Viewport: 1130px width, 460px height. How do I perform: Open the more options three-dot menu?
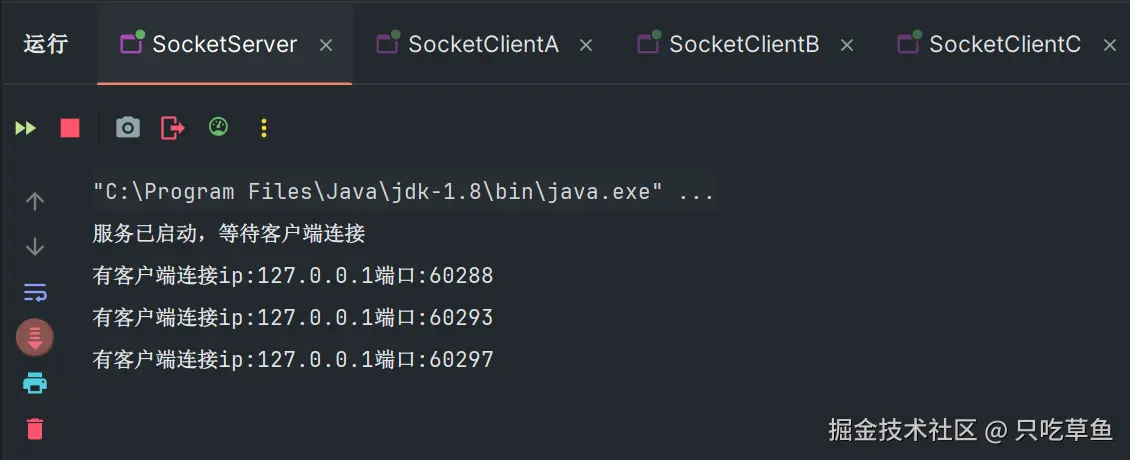pos(264,128)
